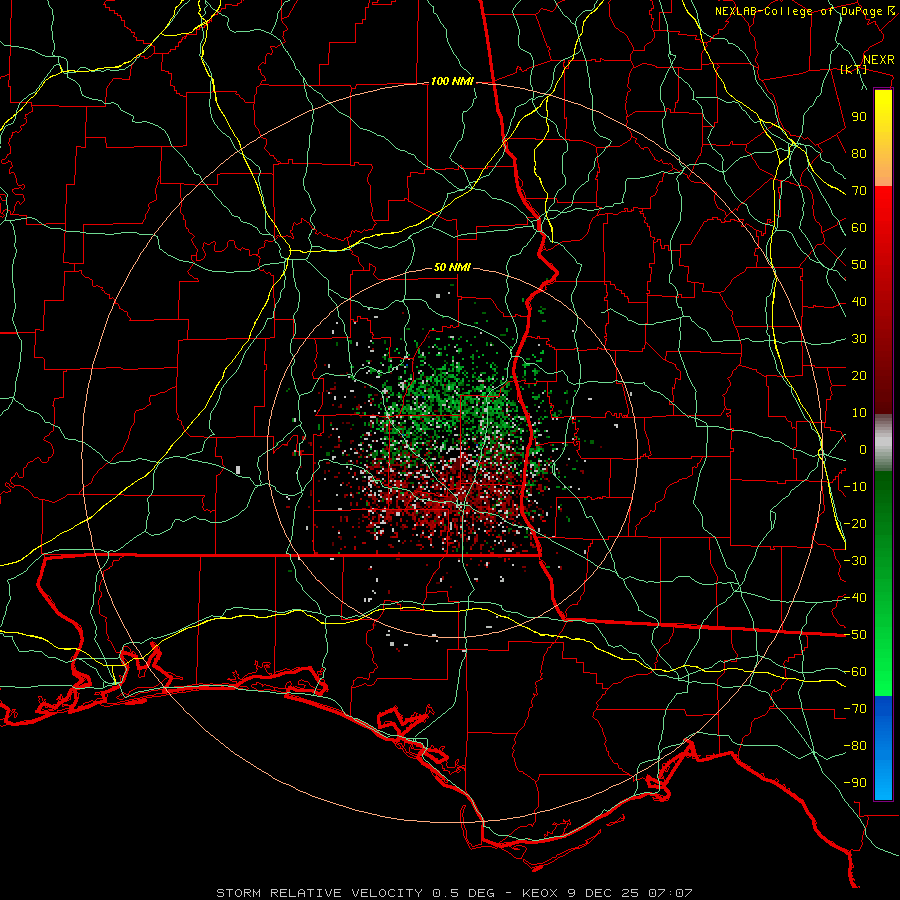Click the -70 value on velocity scale
Screen dimensions: 900x900
(x=855, y=709)
